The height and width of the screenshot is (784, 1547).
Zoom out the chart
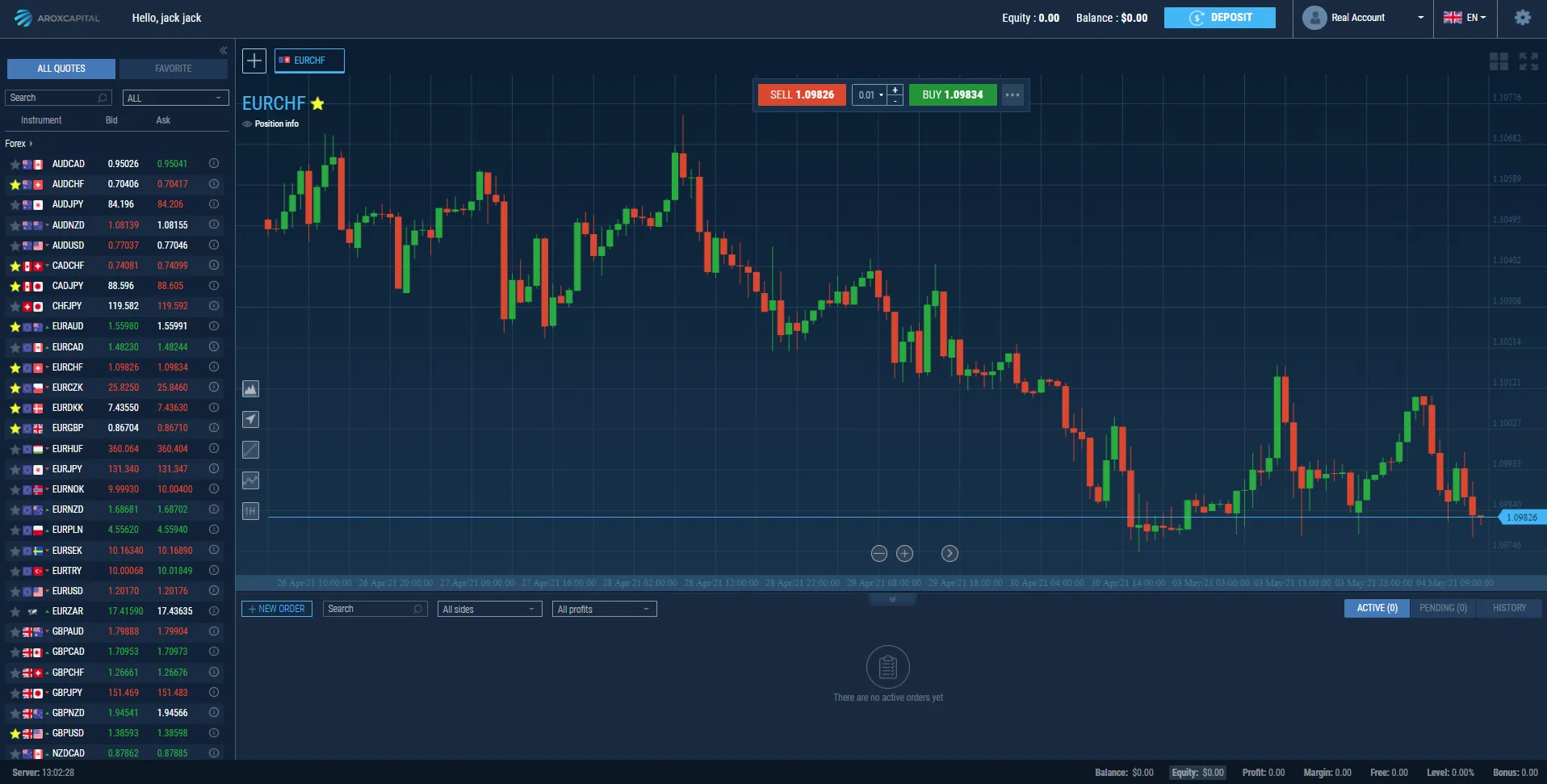point(879,553)
